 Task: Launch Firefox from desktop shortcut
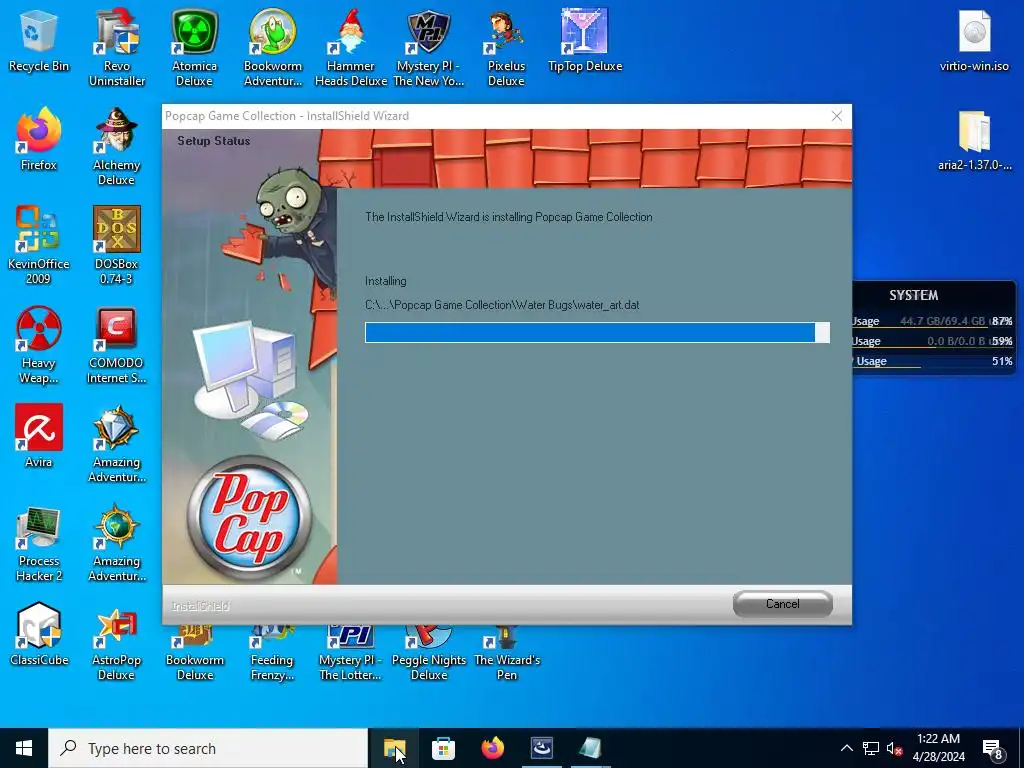[39, 139]
